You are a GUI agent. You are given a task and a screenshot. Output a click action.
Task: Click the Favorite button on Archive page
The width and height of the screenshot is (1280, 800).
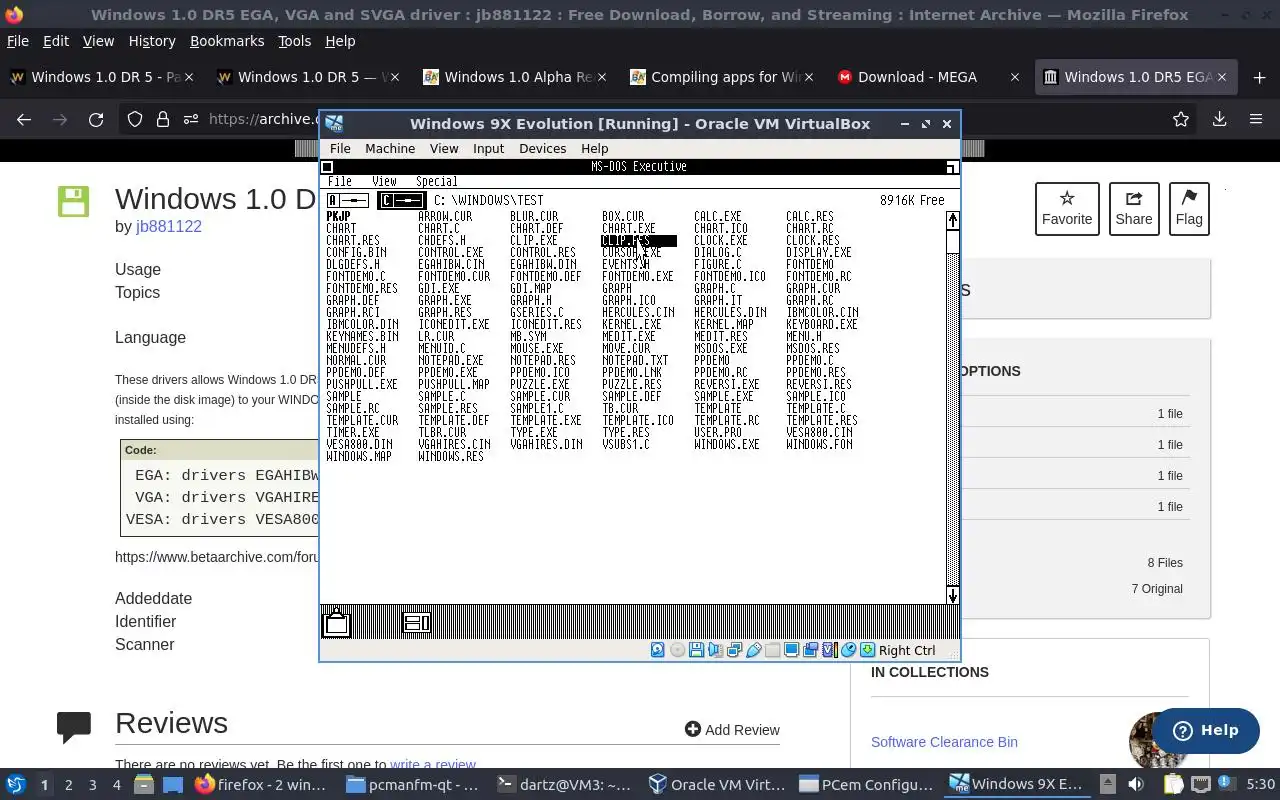click(x=1067, y=208)
